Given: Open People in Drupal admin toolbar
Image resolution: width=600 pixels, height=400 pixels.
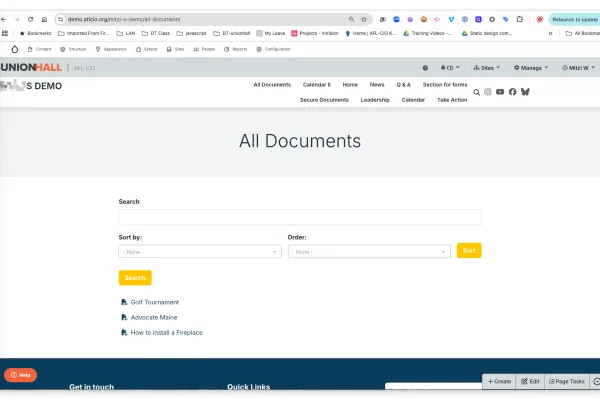Looking at the screenshot, I should pyautogui.click(x=204, y=49).
